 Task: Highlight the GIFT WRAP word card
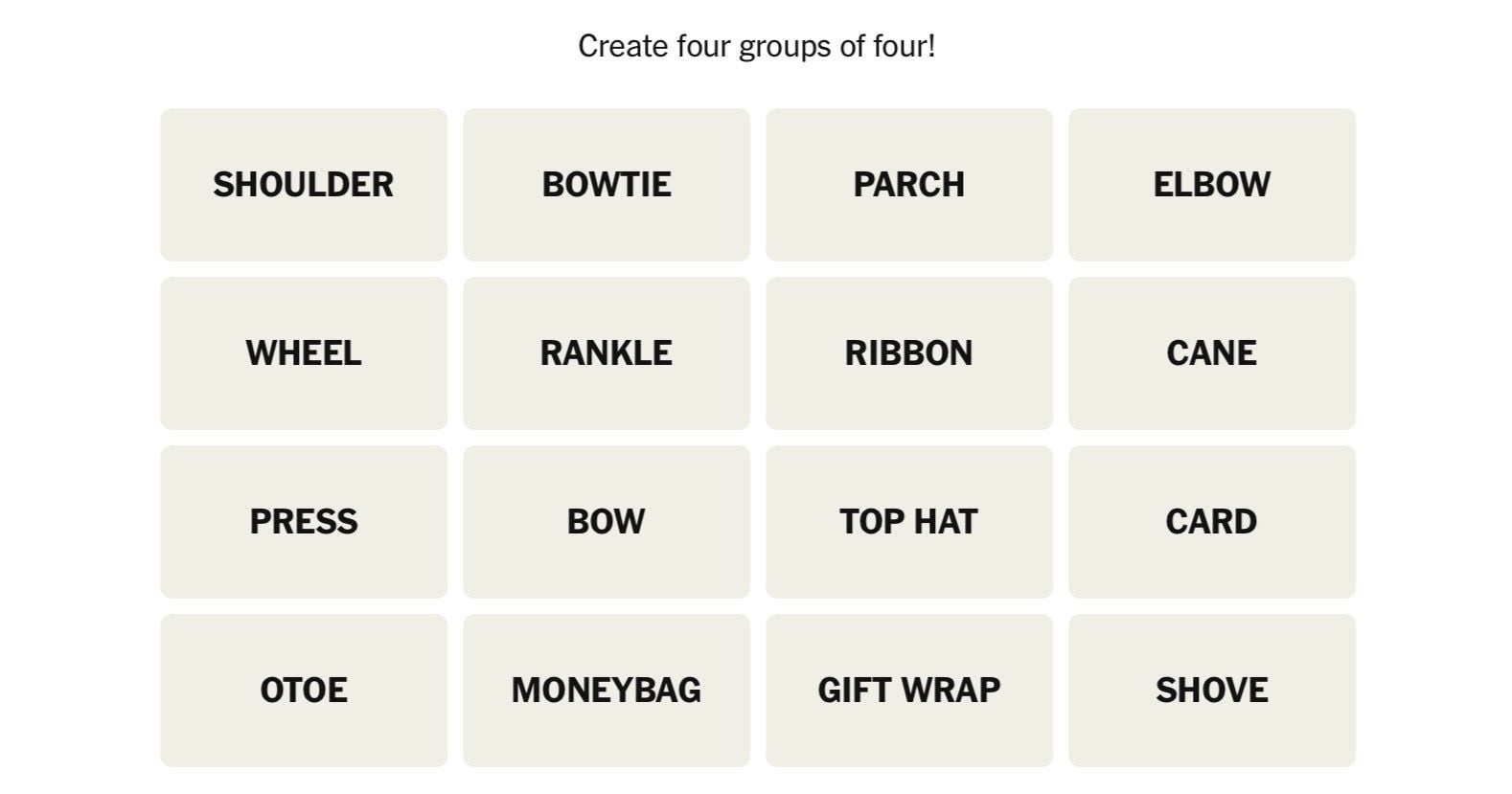click(x=908, y=691)
